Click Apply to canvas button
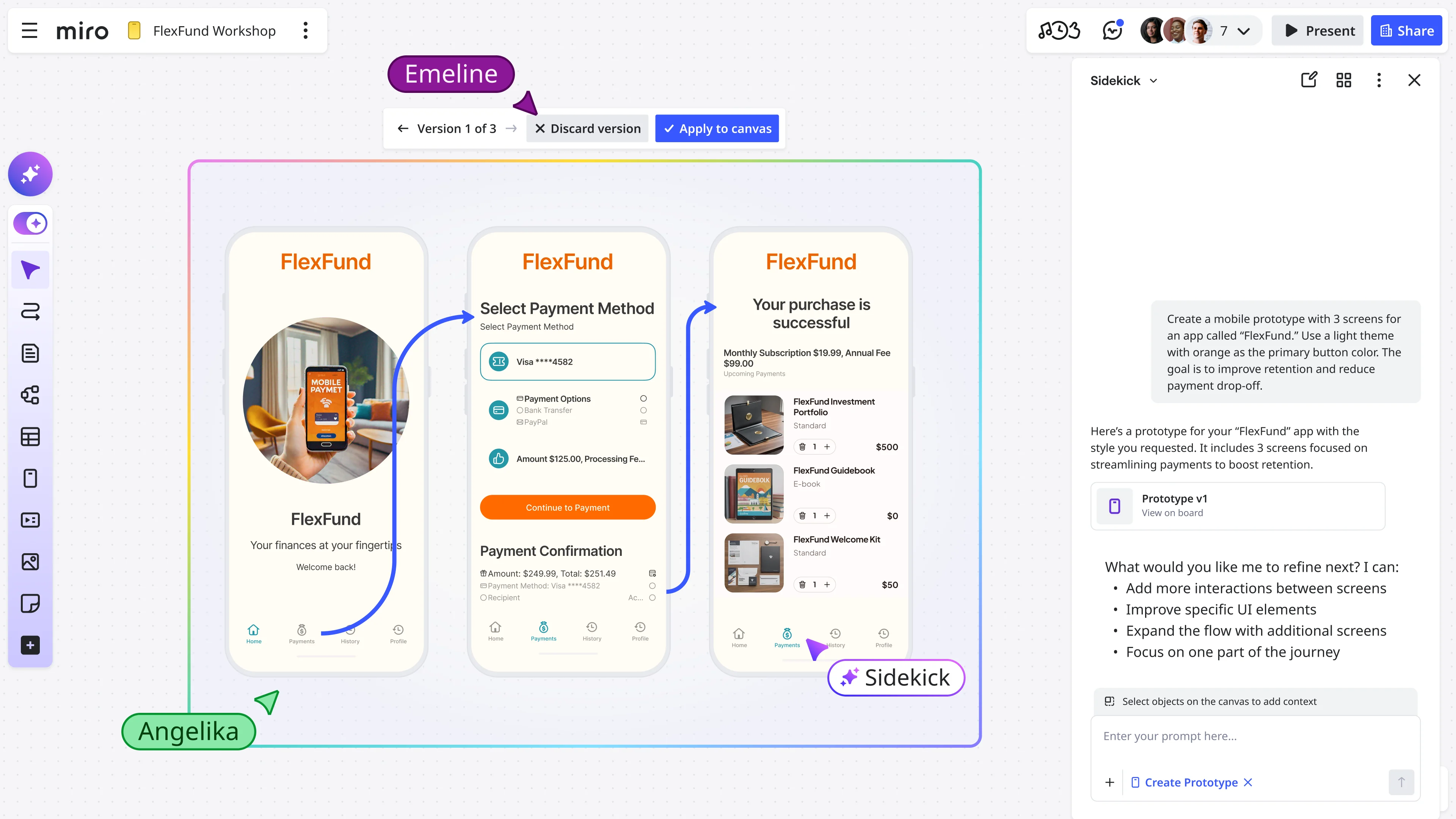The height and width of the screenshot is (819, 1456). [717, 128]
